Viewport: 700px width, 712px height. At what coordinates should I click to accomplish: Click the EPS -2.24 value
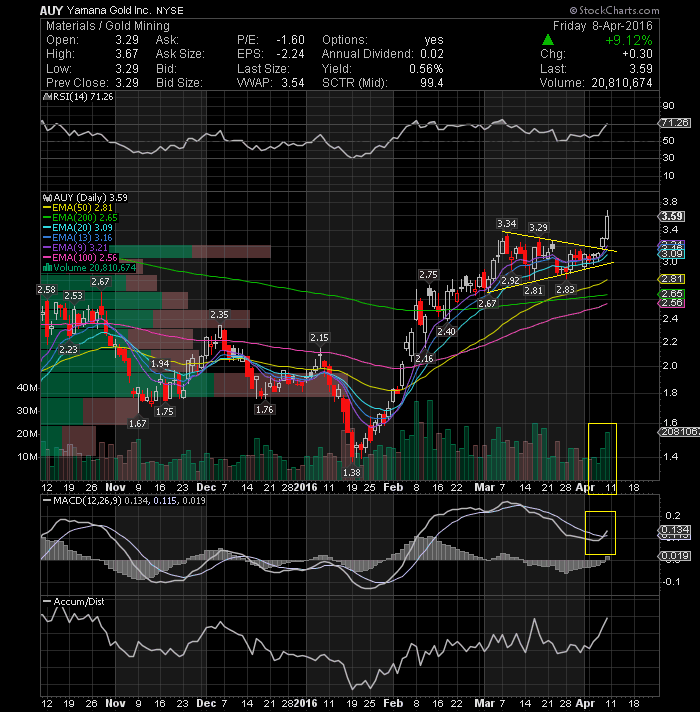(291, 54)
